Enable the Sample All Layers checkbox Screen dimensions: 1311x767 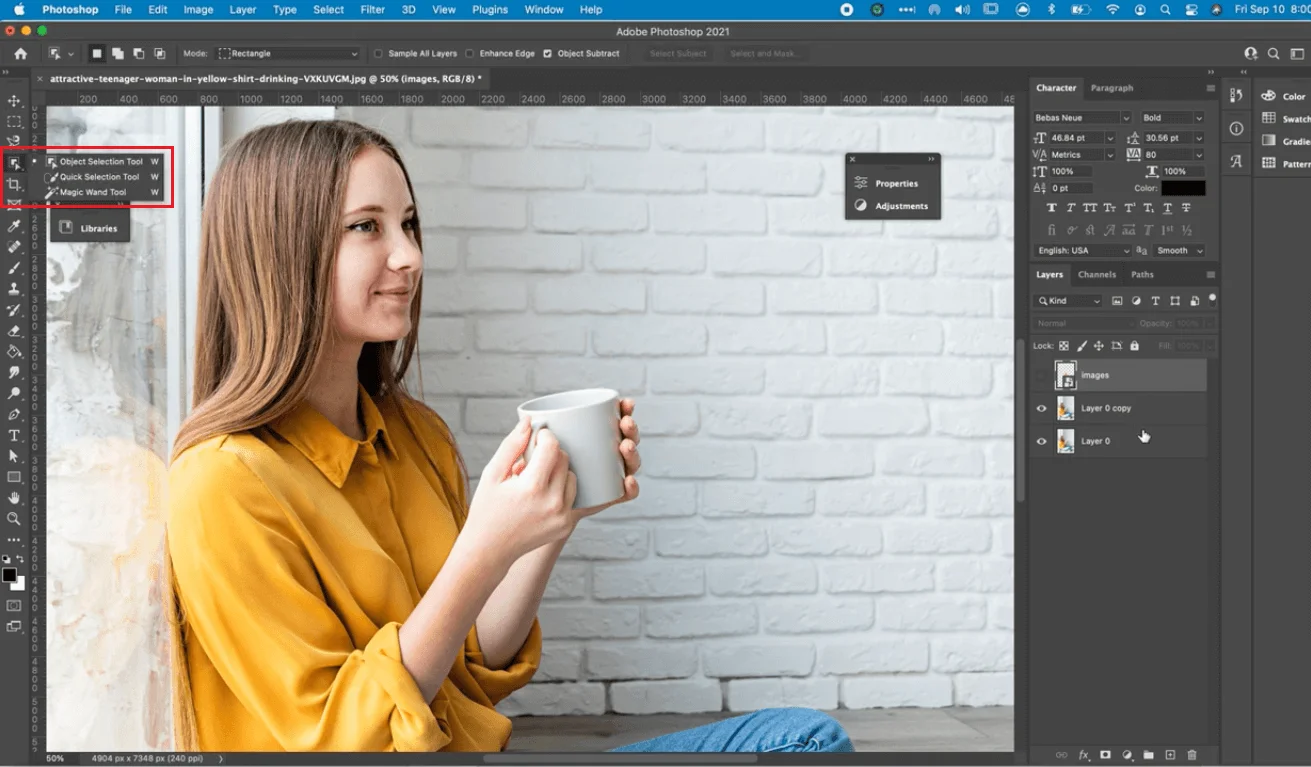pos(376,53)
